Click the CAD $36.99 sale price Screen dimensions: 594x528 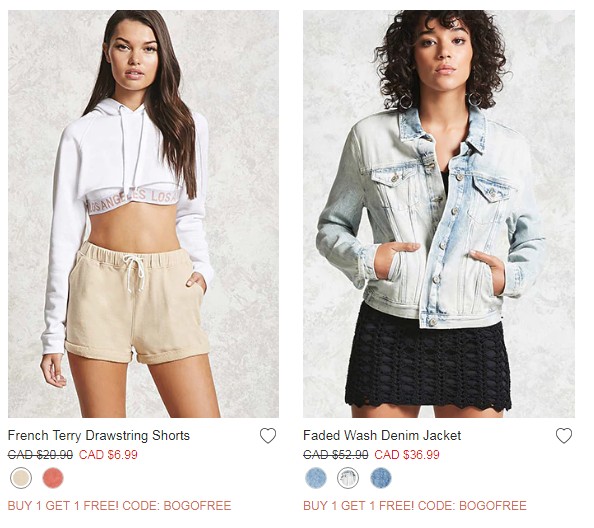click(407, 455)
